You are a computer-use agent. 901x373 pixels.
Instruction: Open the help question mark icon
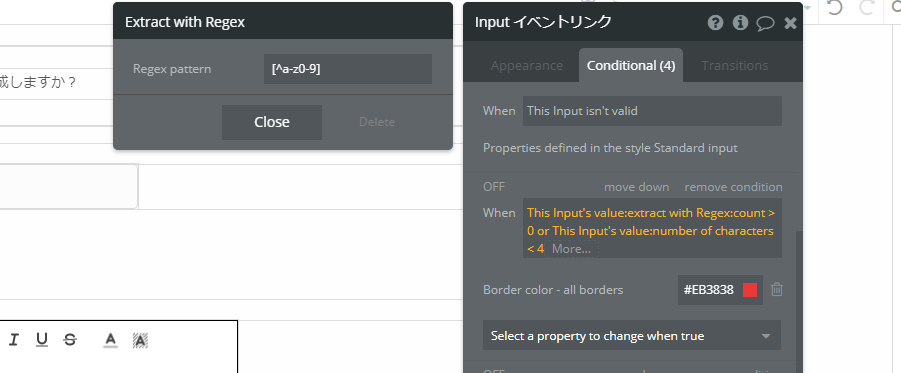[x=715, y=22]
